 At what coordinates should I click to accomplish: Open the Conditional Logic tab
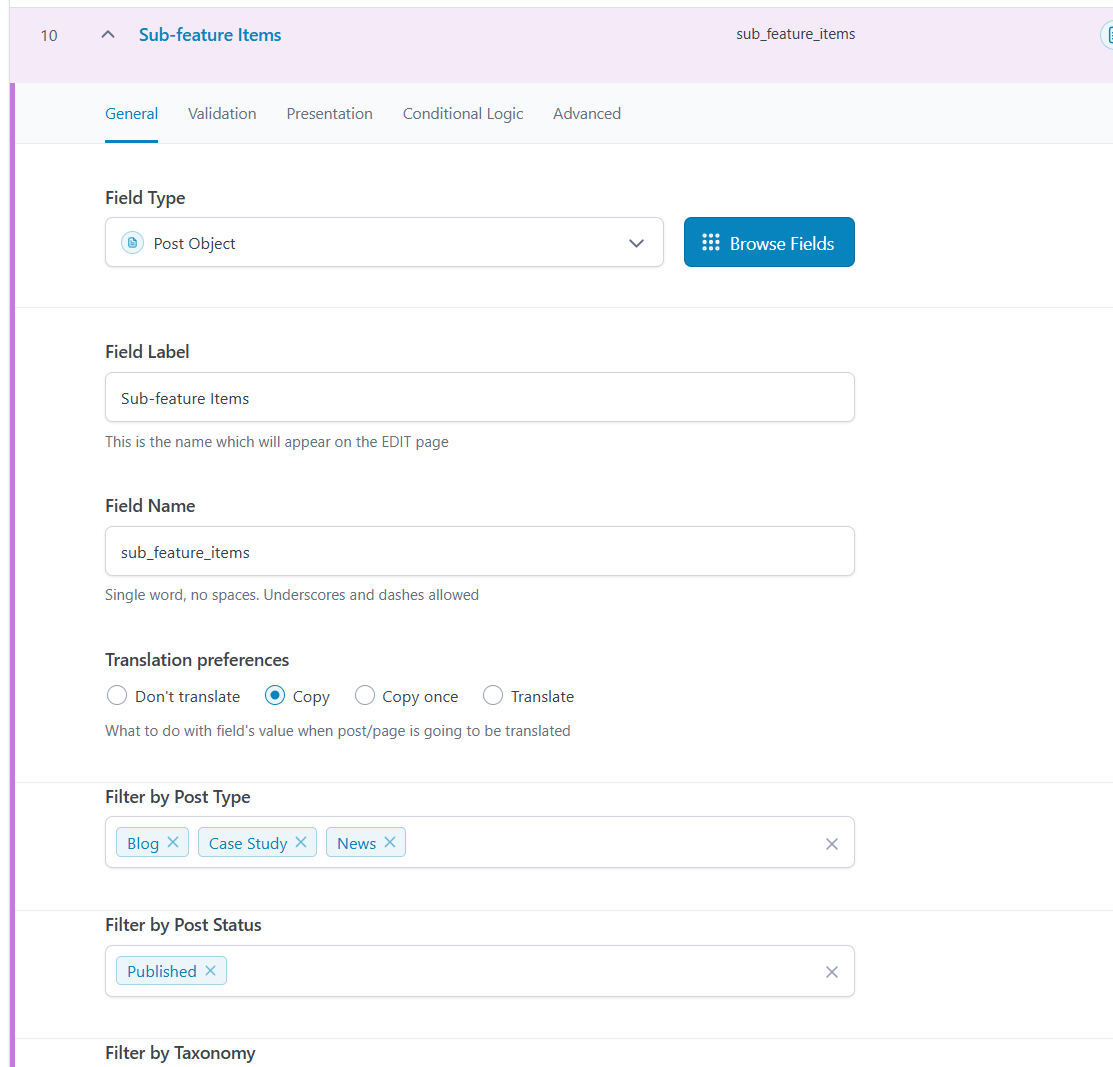point(463,114)
